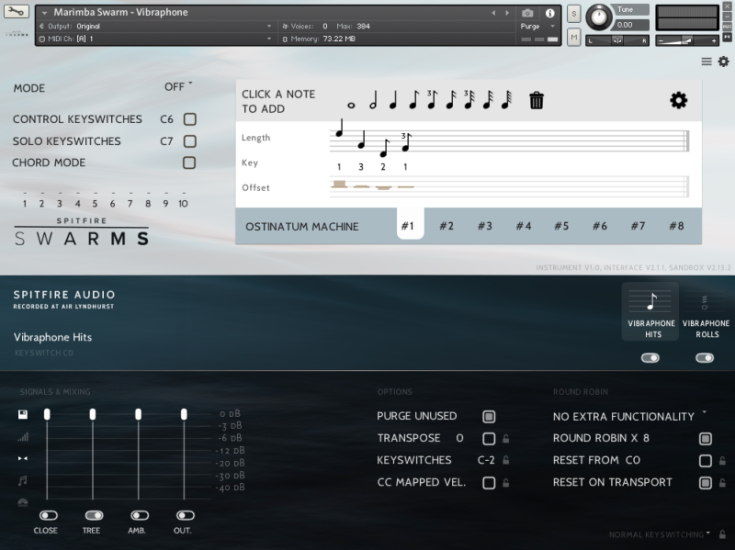Screen dimensions: 735x550
Task: Add a half note to the ostinato
Action: (x=373, y=100)
